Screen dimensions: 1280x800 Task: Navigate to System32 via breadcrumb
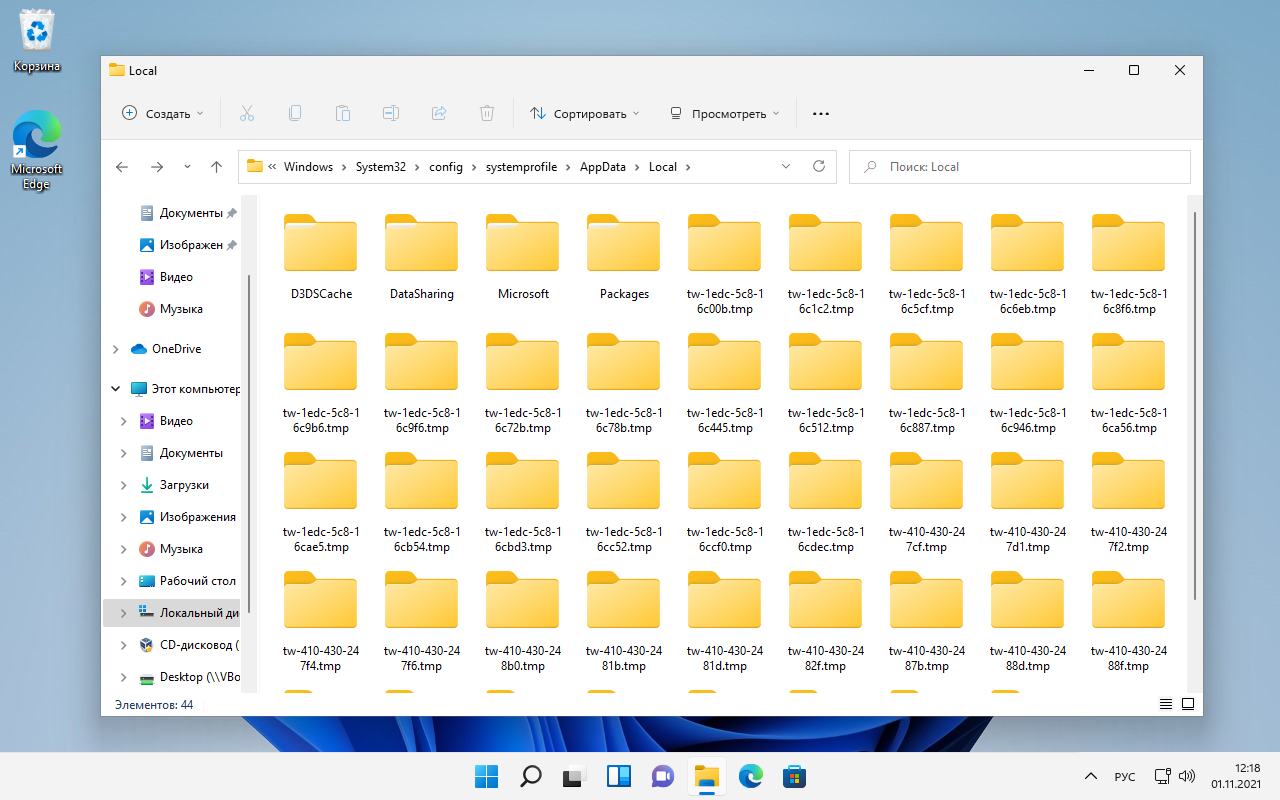pos(381,166)
